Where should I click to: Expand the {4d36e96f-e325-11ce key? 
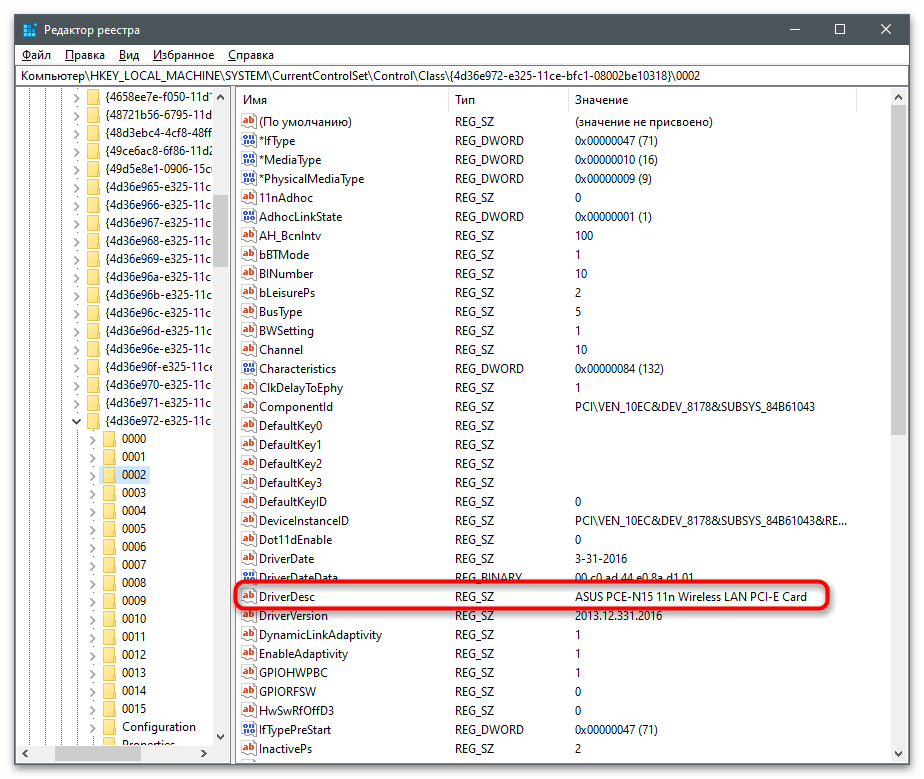[x=76, y=367]
